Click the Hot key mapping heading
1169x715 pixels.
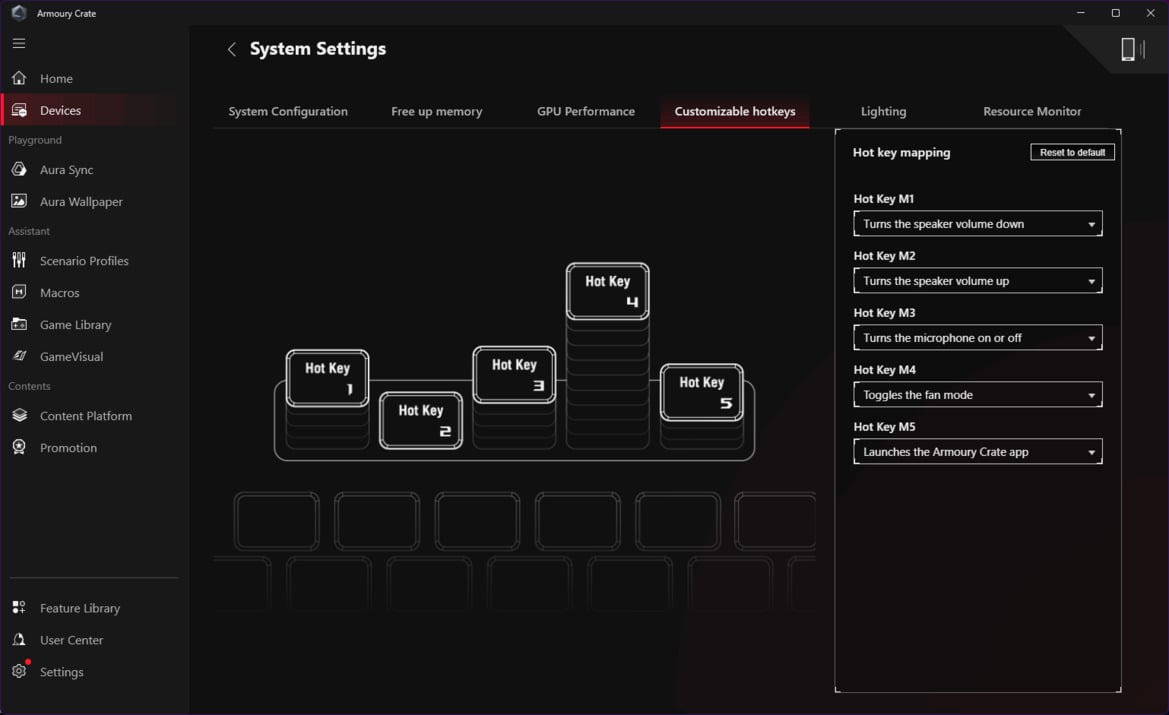(x=901, y=152)
